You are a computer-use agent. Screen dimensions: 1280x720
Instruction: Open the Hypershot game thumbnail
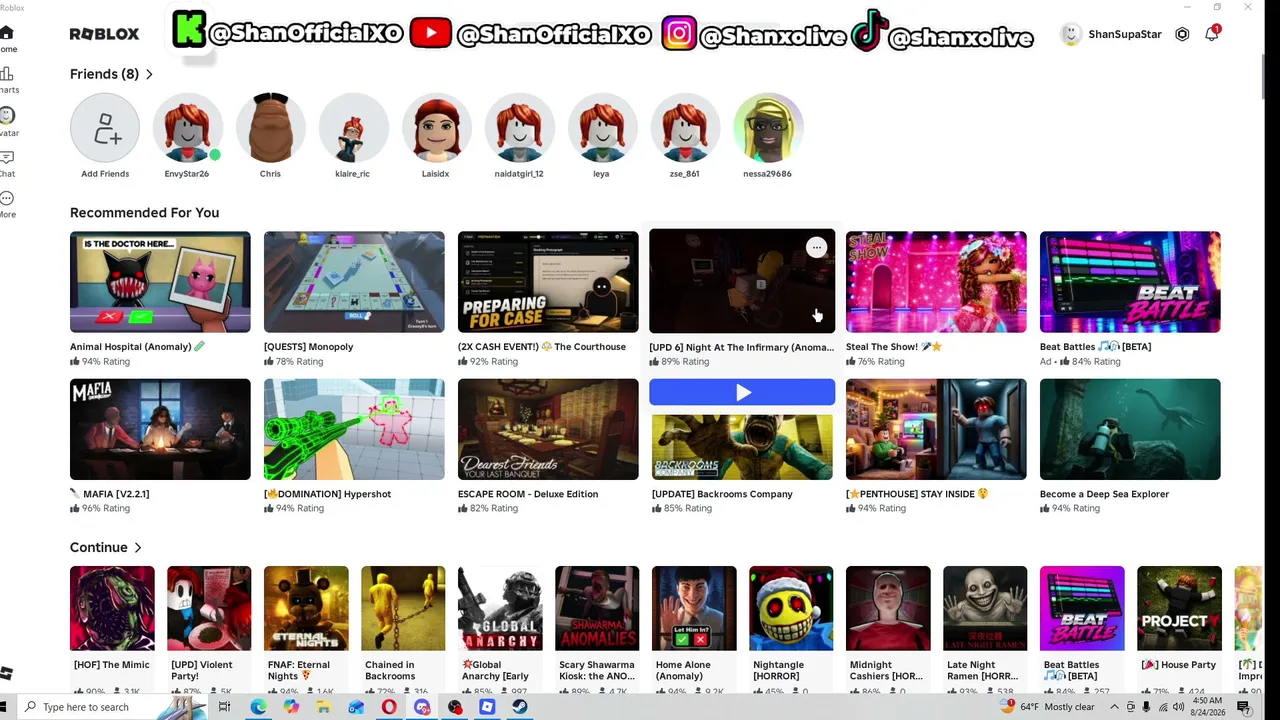click(354, 429)
